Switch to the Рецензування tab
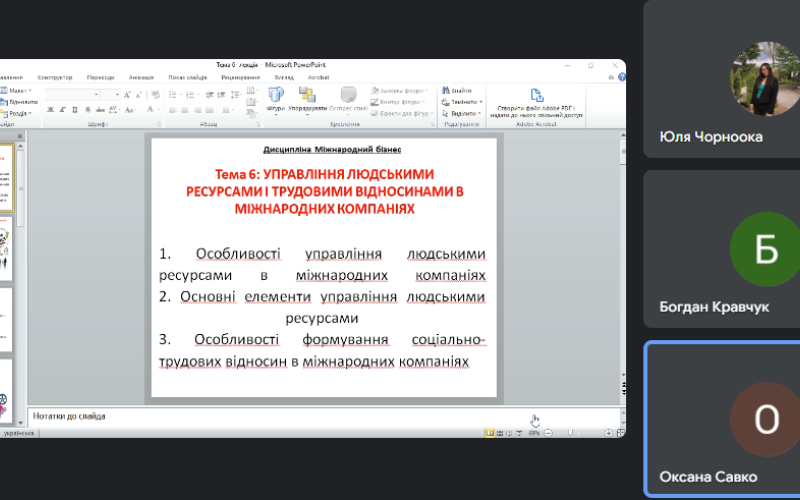 [240, 78]
